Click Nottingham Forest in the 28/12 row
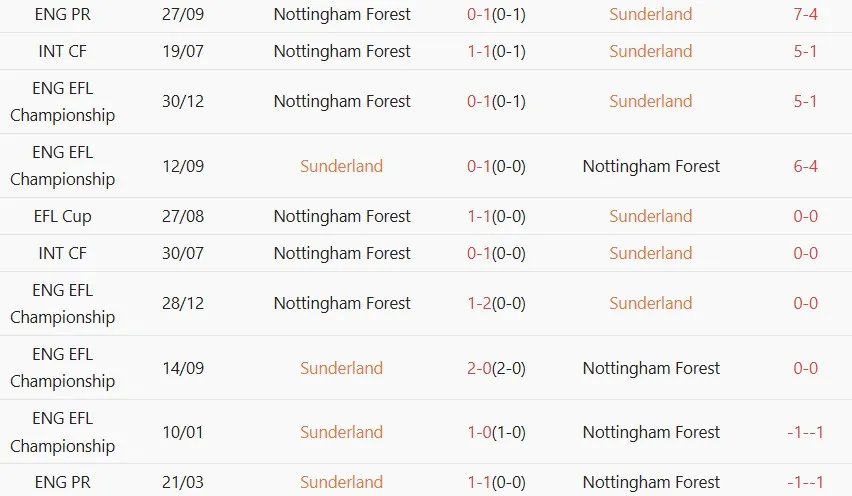Viewport: 852px width, 496px height. click(x=342, y=303)
